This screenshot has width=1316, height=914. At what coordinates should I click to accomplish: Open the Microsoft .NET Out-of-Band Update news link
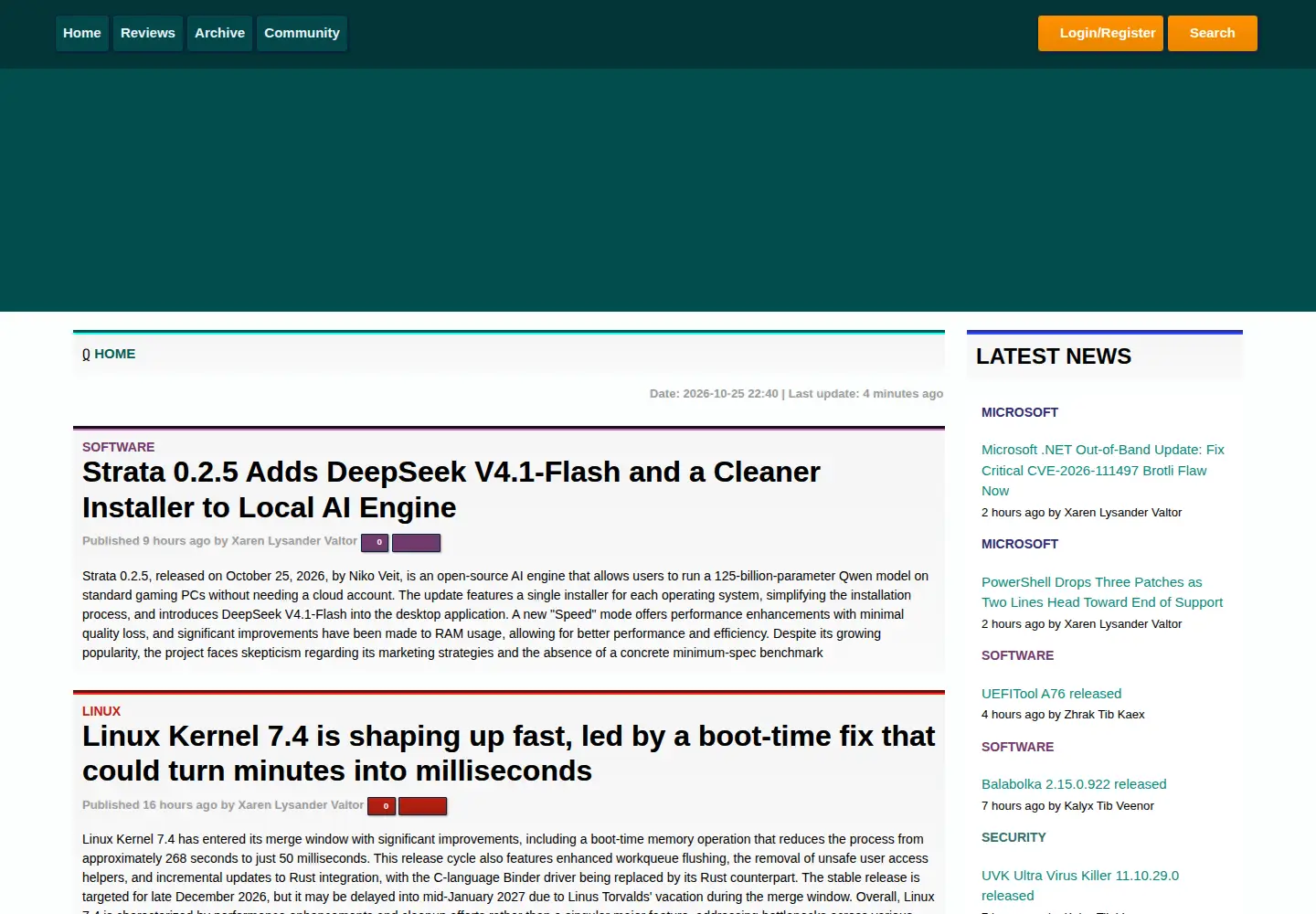(x=1103, y=470)
